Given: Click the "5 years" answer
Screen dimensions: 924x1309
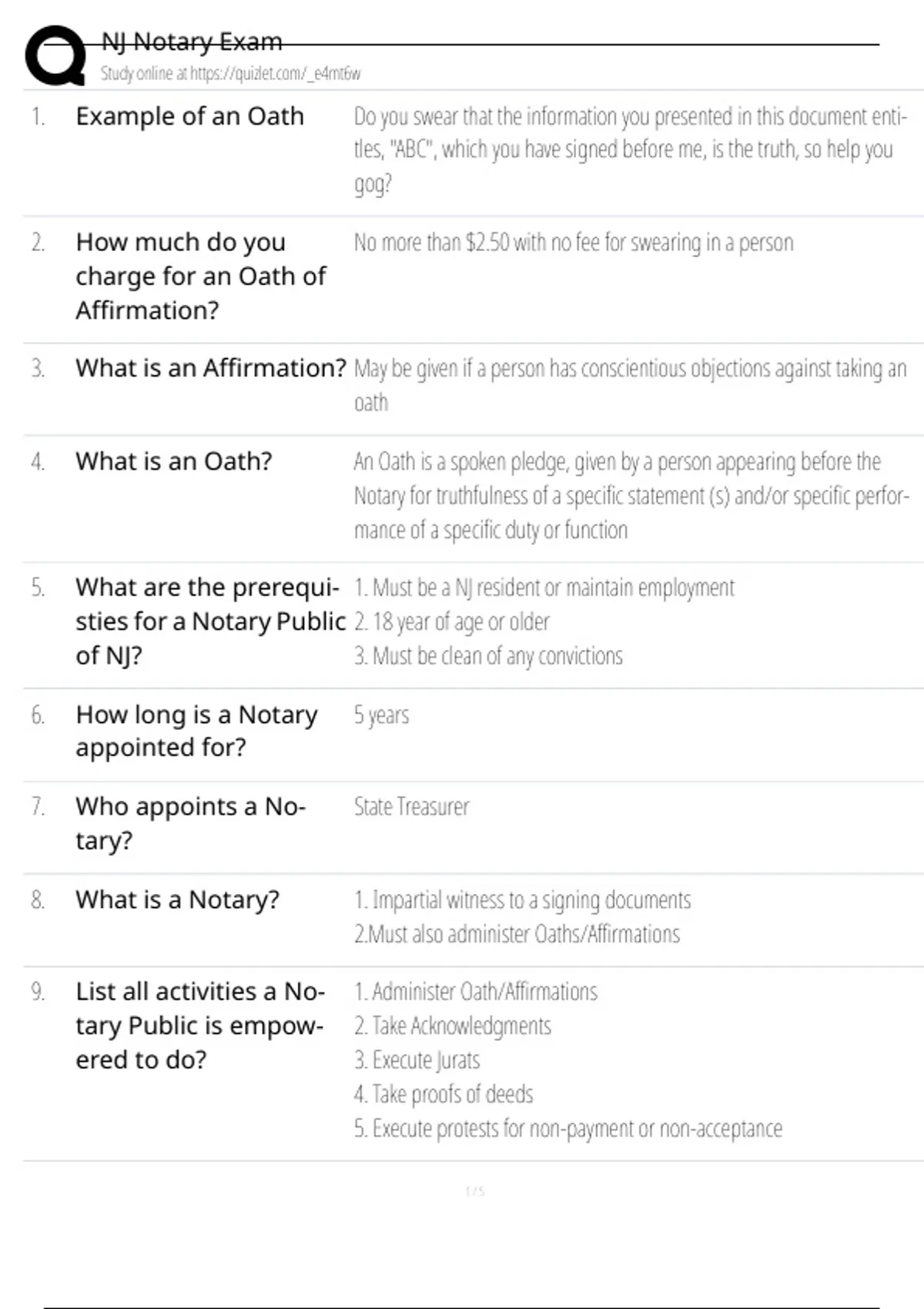Looking at the screenshot, I should (x=381, y=715).
